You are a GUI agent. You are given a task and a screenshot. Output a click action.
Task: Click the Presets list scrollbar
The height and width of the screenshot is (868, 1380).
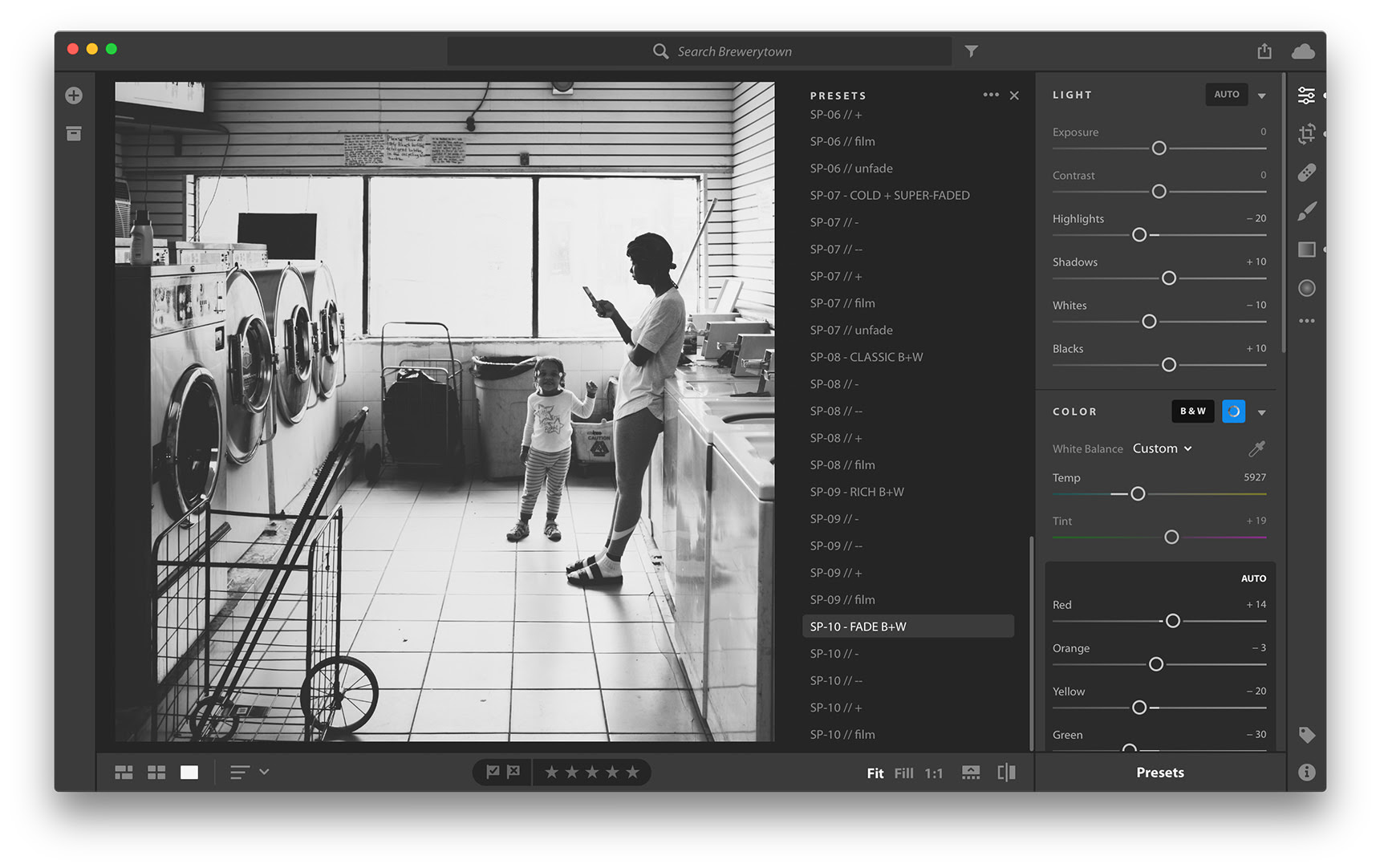(1031, 642)
